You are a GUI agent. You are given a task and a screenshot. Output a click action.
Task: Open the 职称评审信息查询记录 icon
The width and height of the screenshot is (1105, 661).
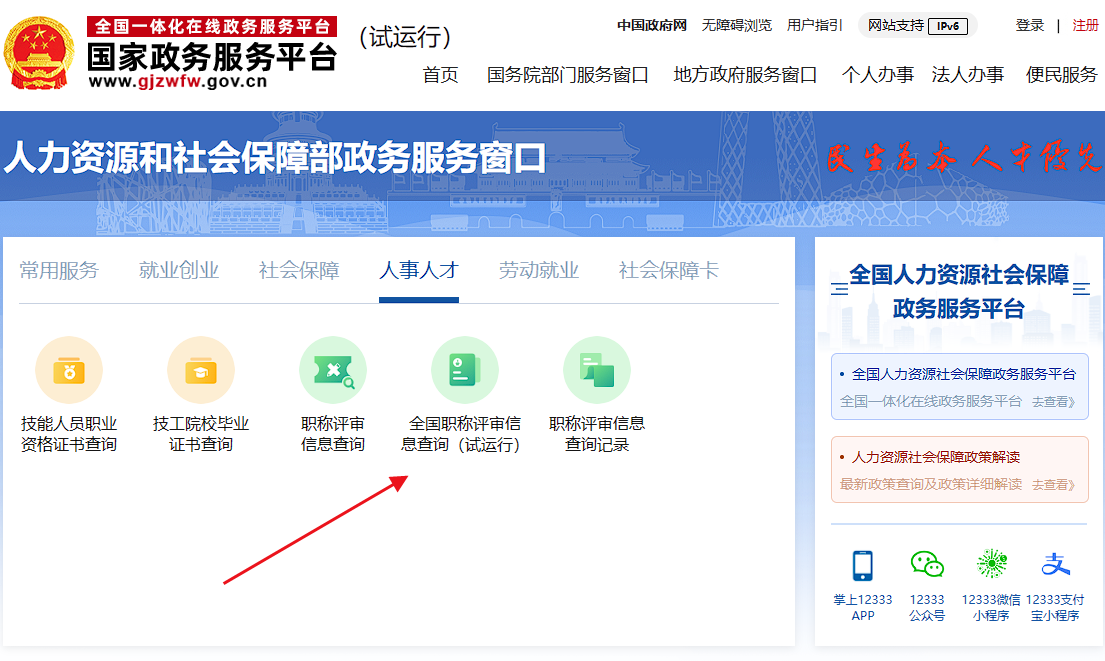[597, 369]
